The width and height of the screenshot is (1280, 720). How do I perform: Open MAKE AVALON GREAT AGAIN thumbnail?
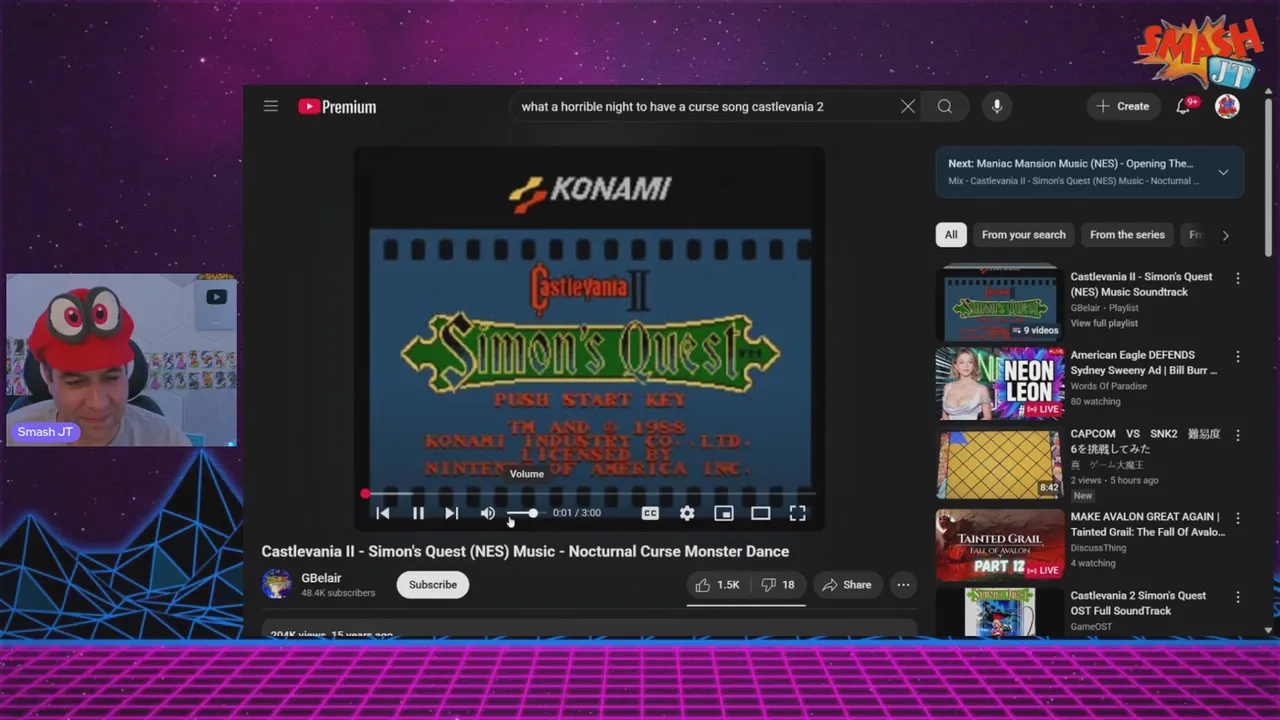coord(1000,545)
